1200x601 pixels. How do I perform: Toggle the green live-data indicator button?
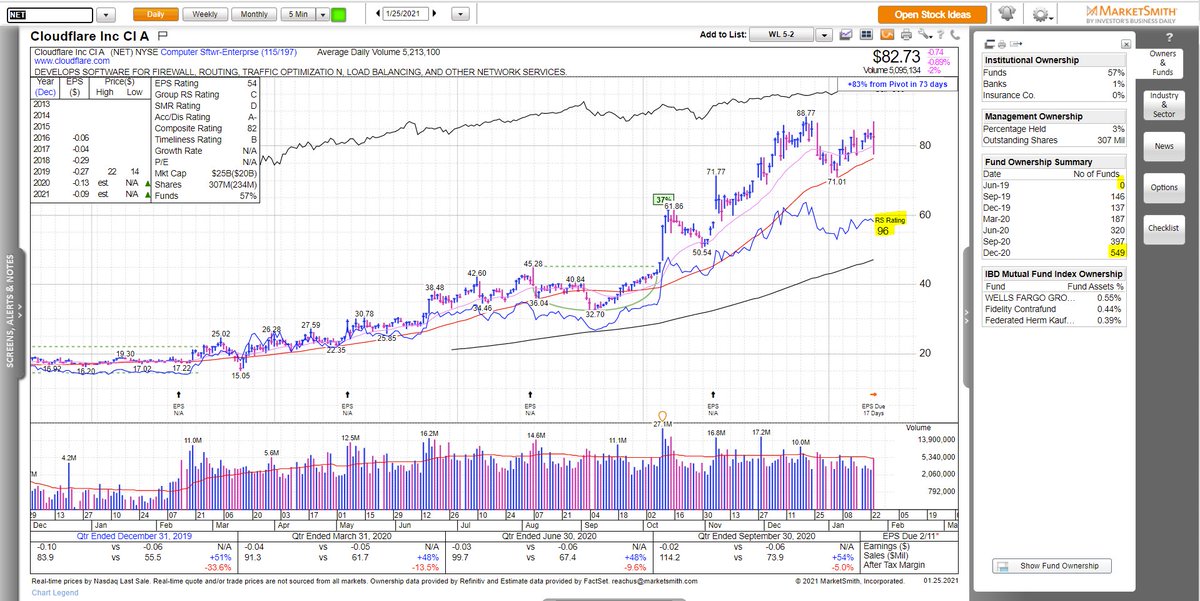pyautogui.click(x=338, y=15)
